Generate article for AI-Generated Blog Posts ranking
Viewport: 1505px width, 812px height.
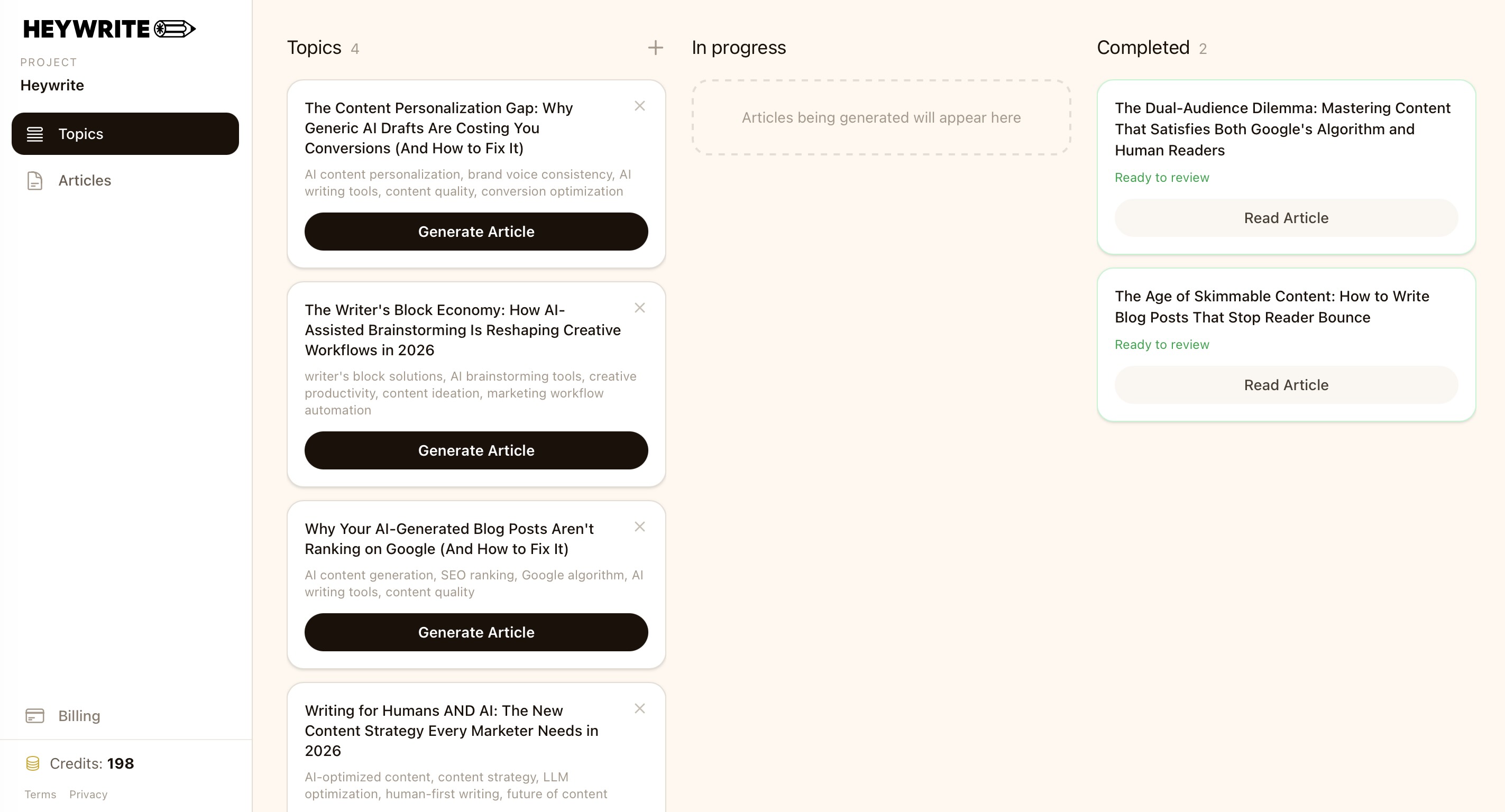click(x=476, y=632)
